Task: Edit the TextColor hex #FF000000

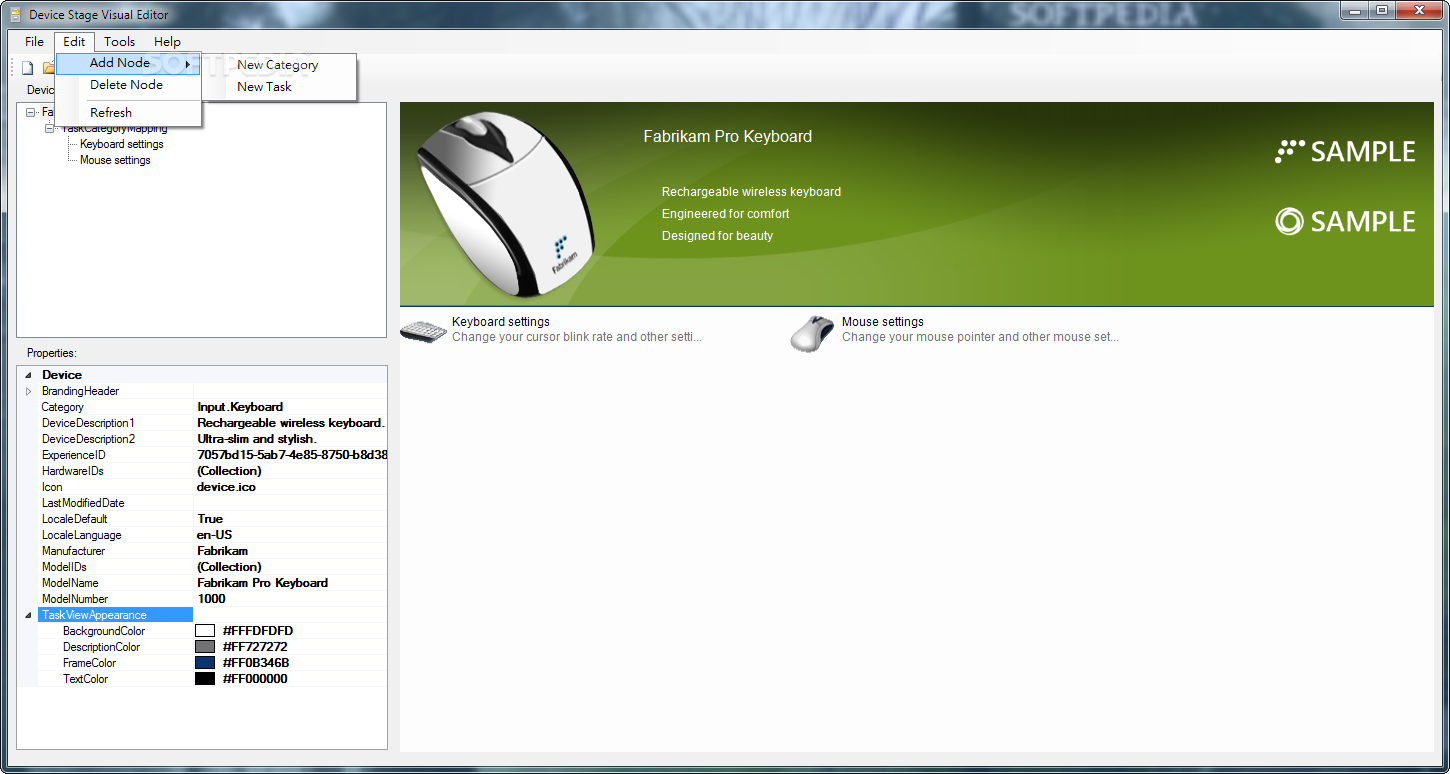Action: (255, 679)
